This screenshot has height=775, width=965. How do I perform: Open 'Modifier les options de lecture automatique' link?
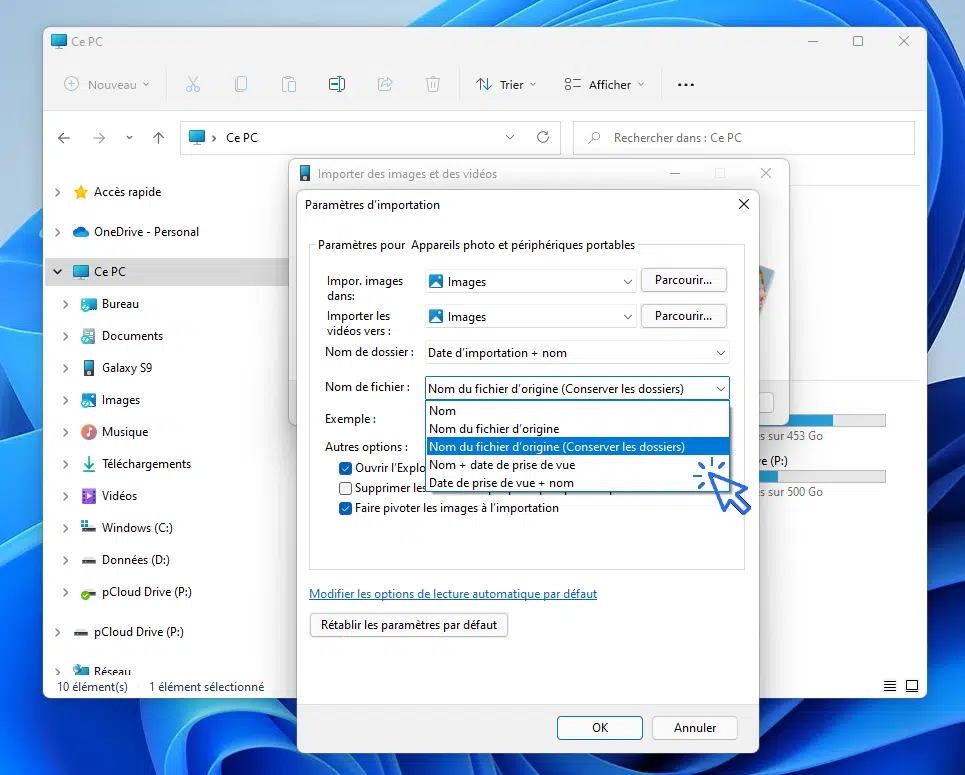click(x=453, y=594)
